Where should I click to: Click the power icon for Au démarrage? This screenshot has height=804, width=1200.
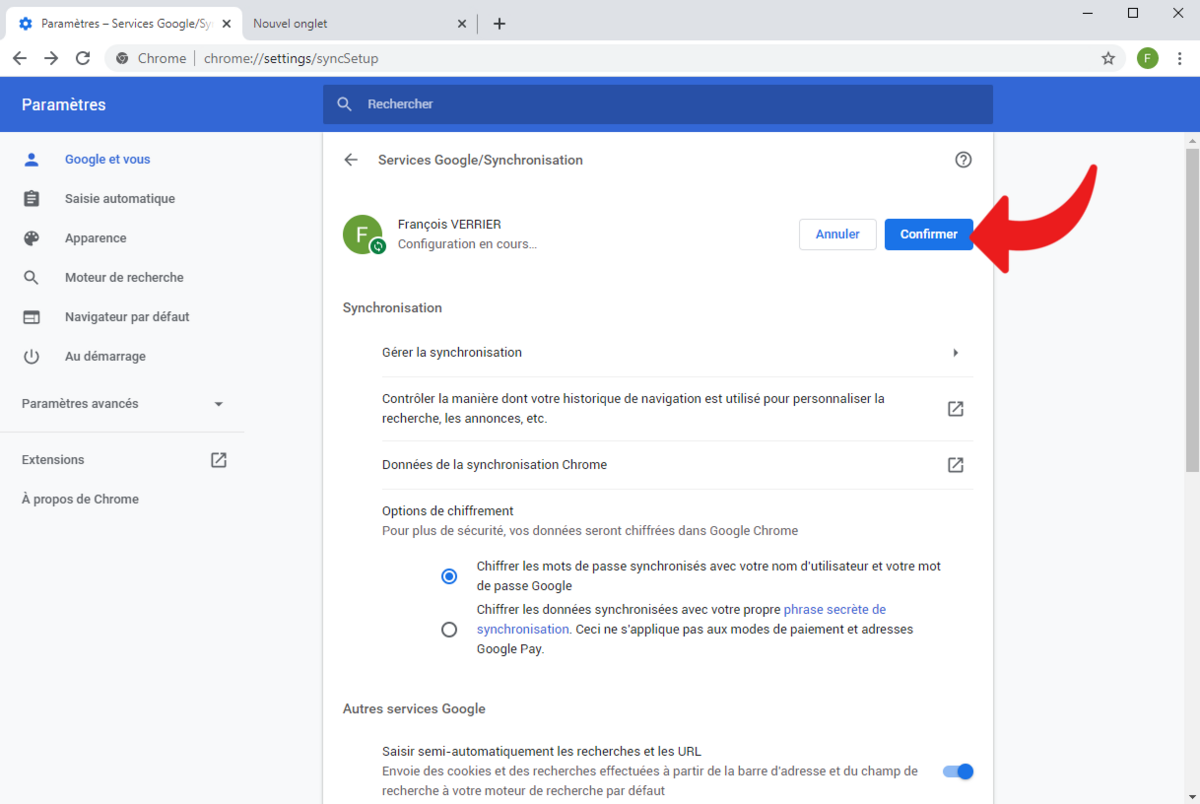coord(32,356)
